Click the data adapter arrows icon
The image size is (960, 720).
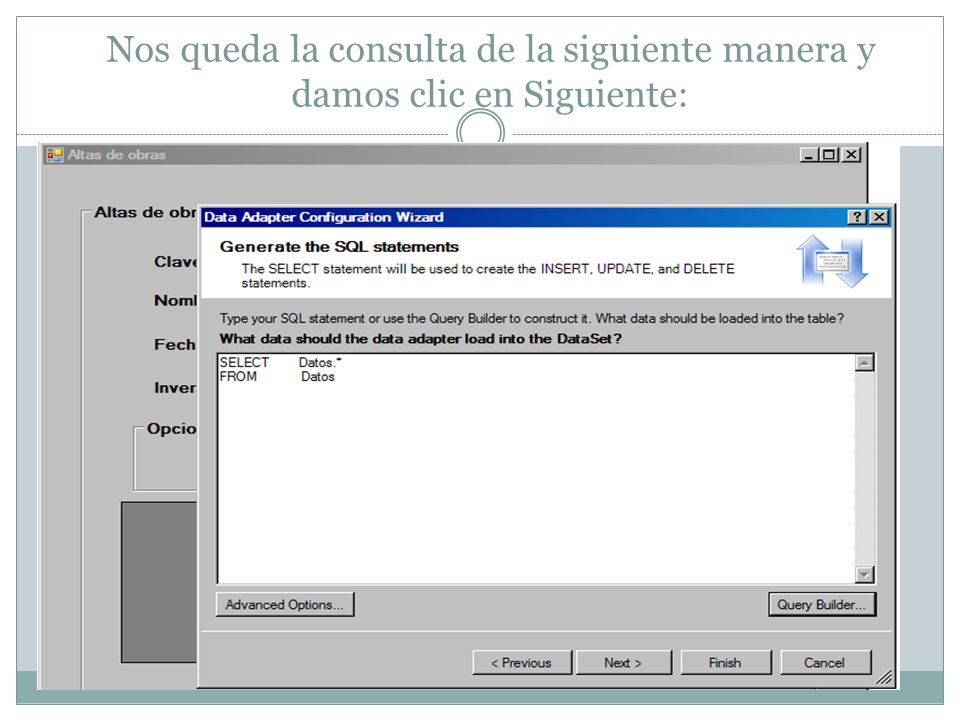[833, 261]
